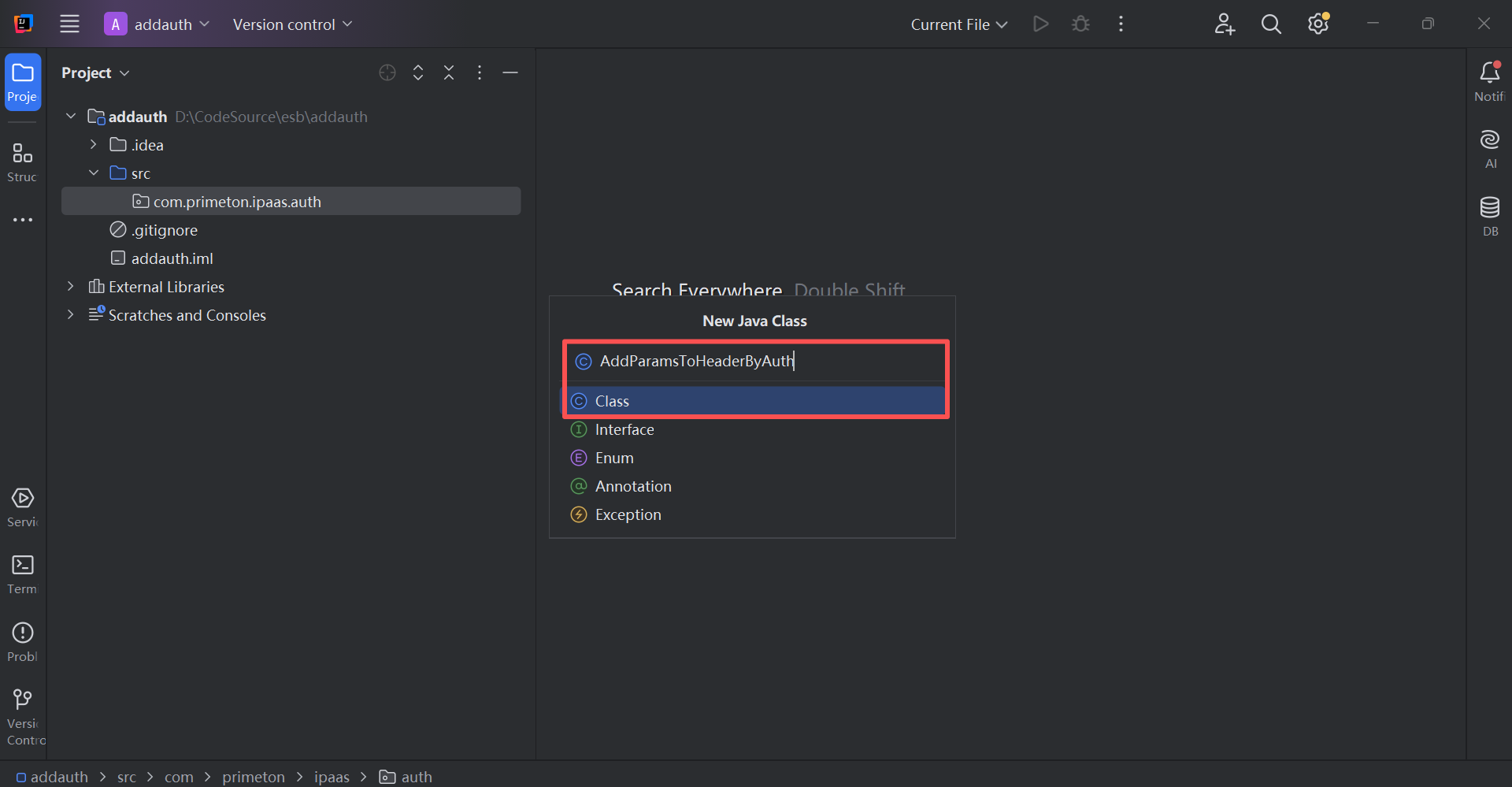Collapse all nodes in Project tree

coord(449,72)
